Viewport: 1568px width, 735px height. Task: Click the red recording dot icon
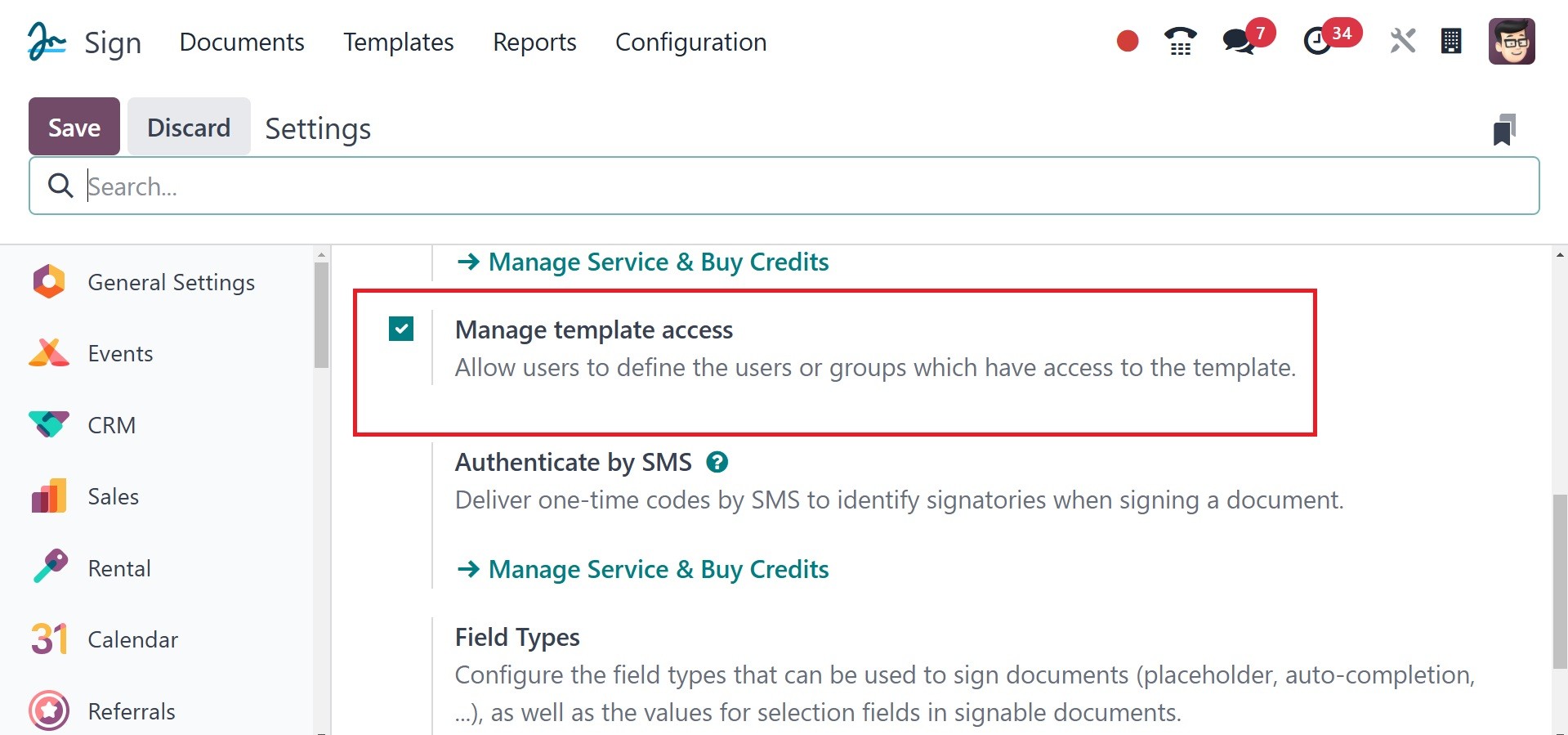tap(1128, 41)
